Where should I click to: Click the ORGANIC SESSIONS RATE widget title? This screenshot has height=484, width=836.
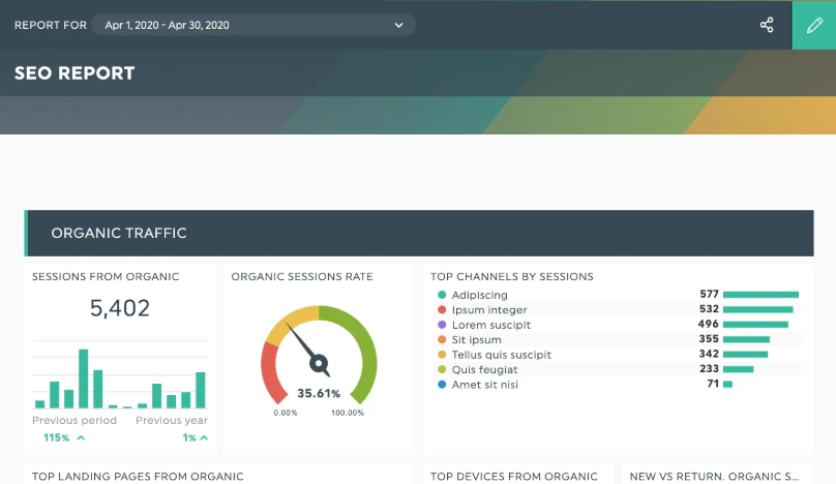click(x=302, y=277)
